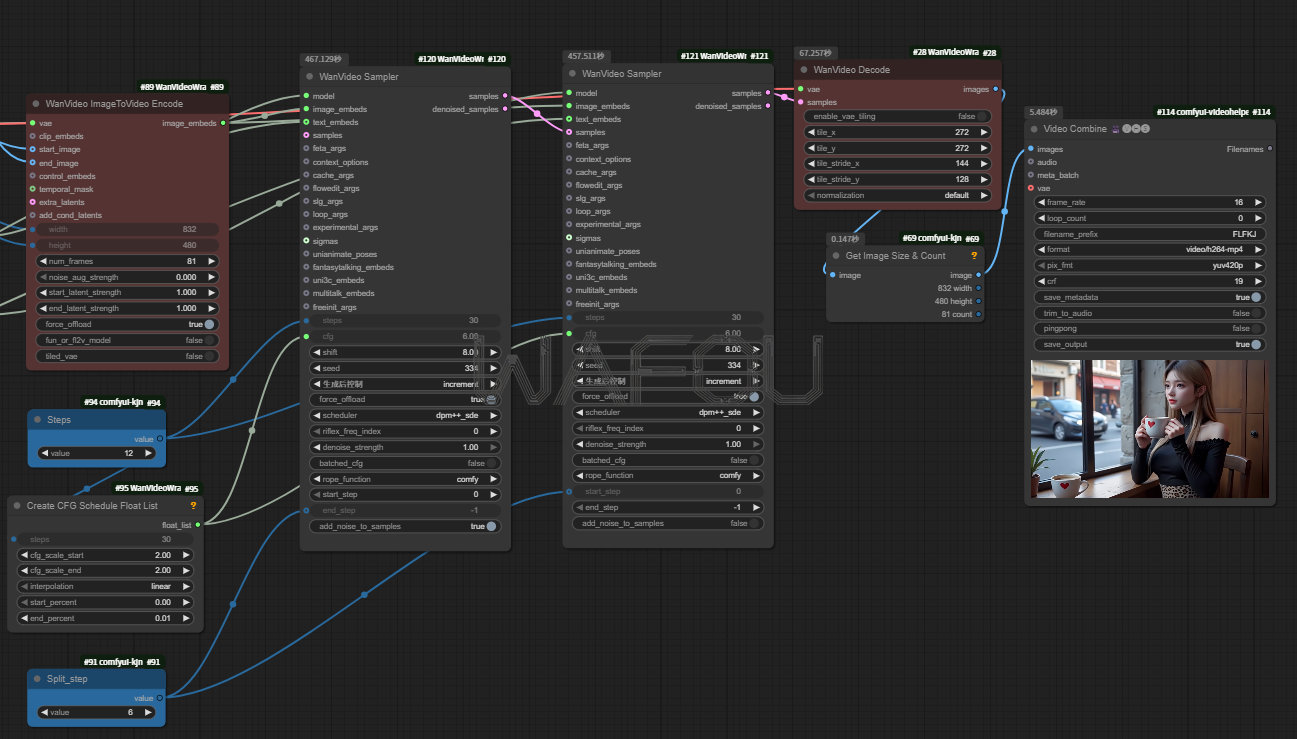The width and height of the screenshot is (1297, 739).
Task: Increase frame_rate on Video Combine
Action: [1257, 202]
